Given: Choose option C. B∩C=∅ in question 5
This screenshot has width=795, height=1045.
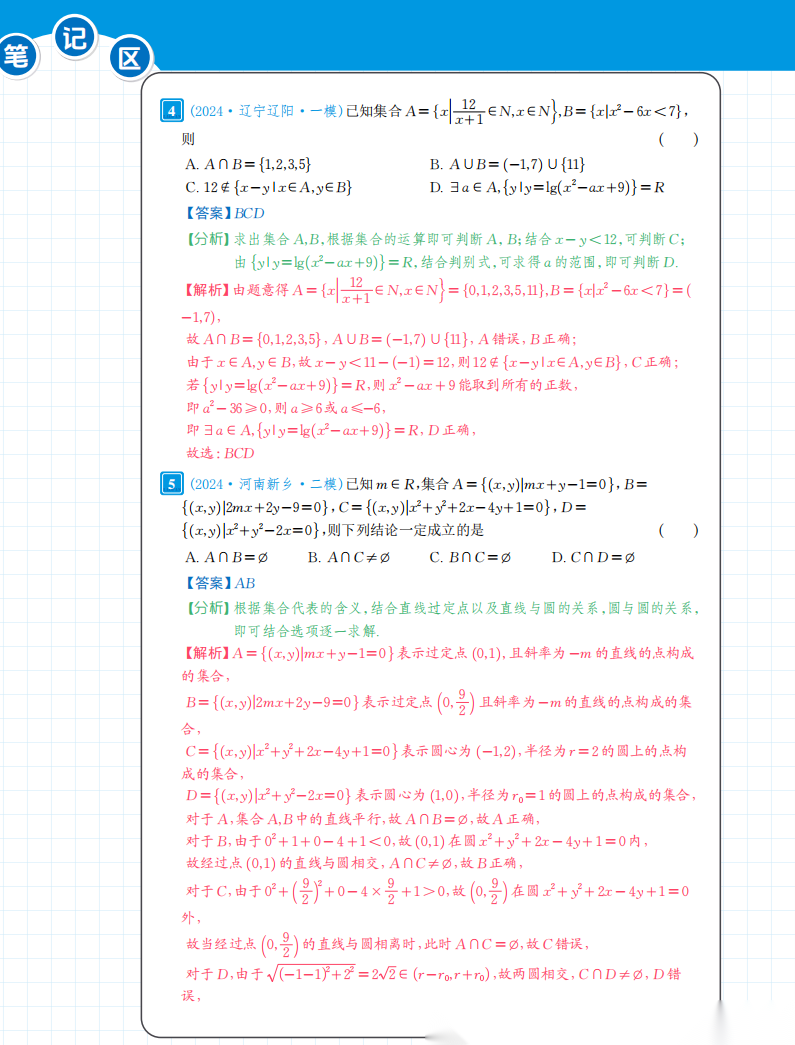Looking at the screenshot, I should (470, 557).
